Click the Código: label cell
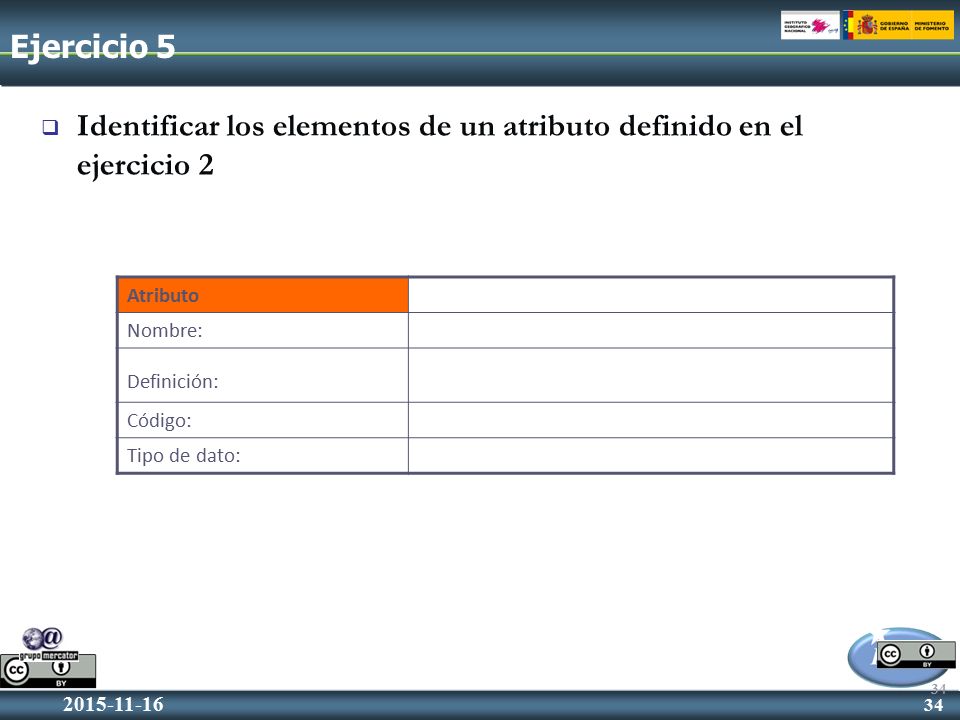The height and width of the screenshot is (720, 960). pos(263,420)
